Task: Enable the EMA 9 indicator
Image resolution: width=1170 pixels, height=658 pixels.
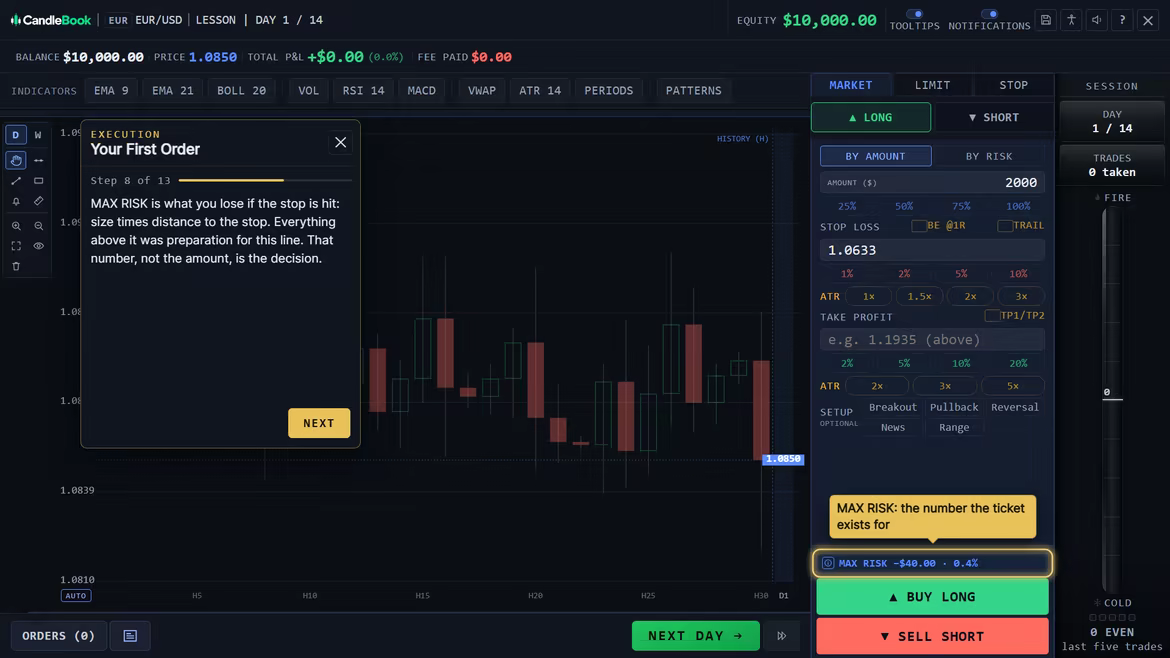Action: [111, 90]
